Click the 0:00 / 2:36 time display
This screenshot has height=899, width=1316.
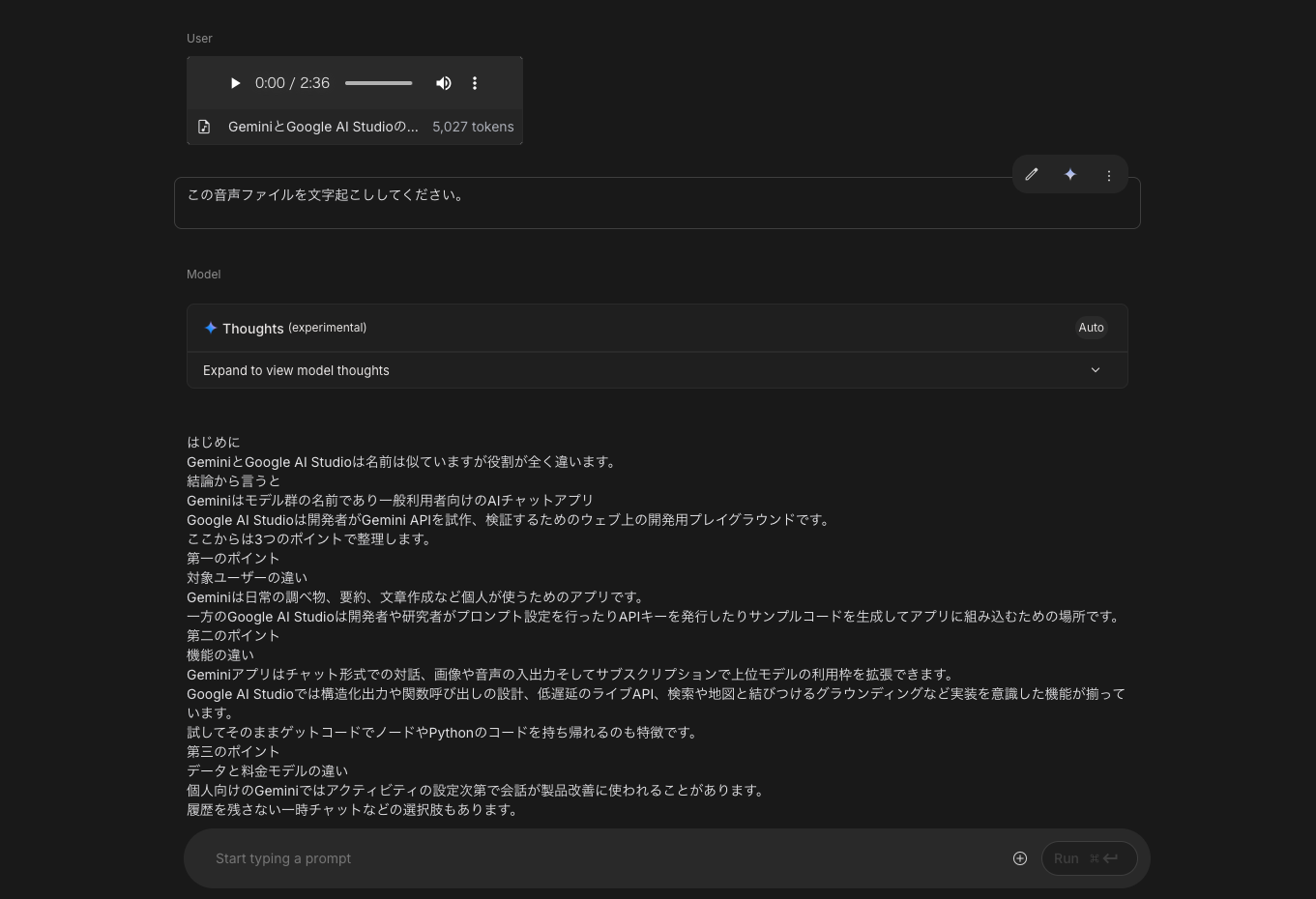292,83
